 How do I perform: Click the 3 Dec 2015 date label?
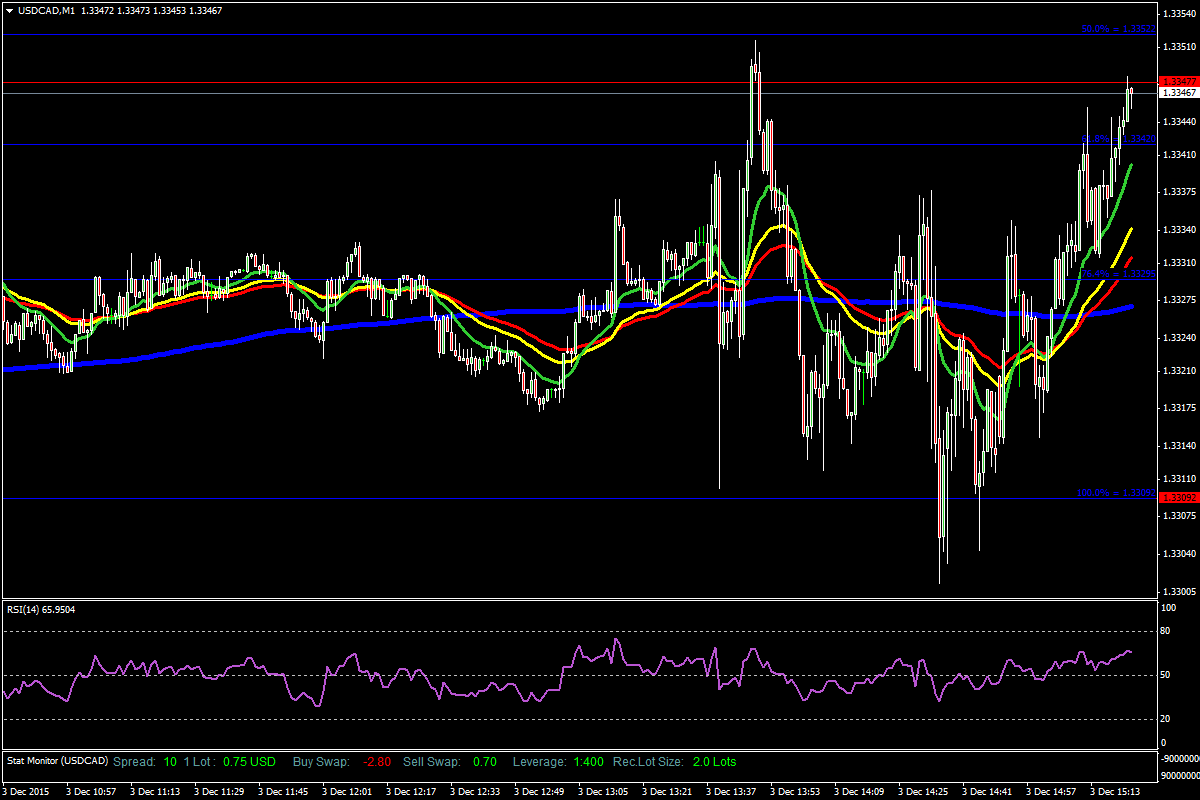[x=27, y=791]
